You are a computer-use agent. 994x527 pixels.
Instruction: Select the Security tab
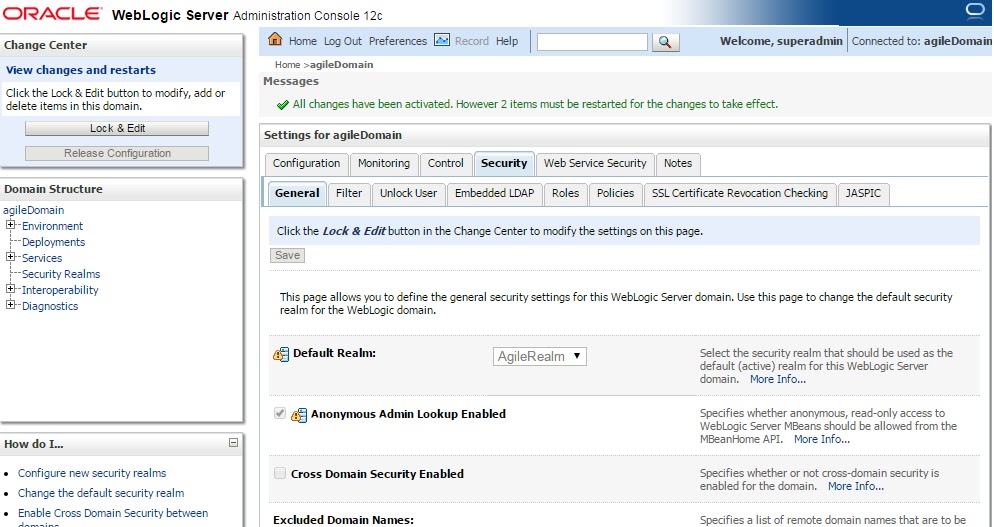504,164
